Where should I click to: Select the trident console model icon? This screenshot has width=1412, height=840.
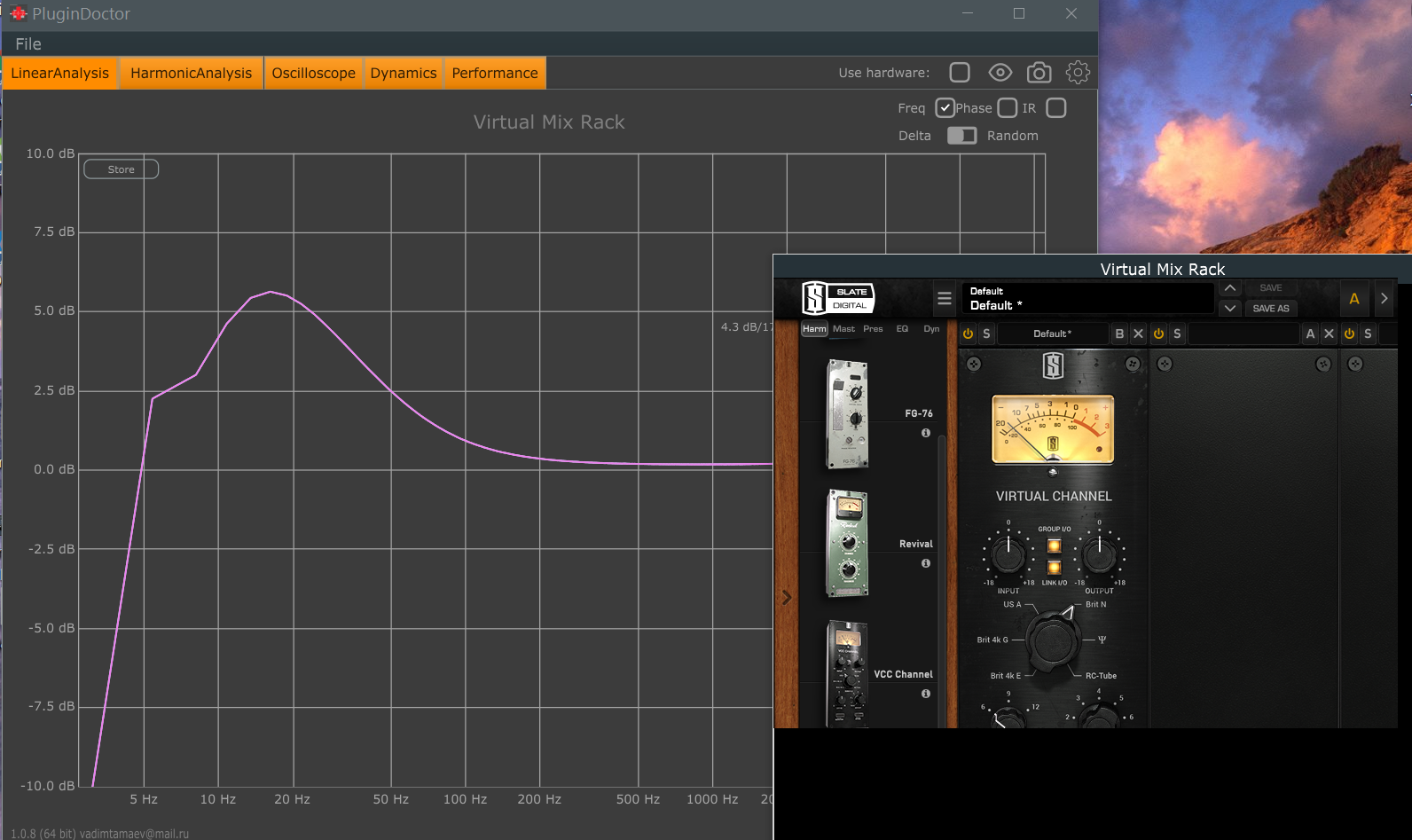[1102, 640]
